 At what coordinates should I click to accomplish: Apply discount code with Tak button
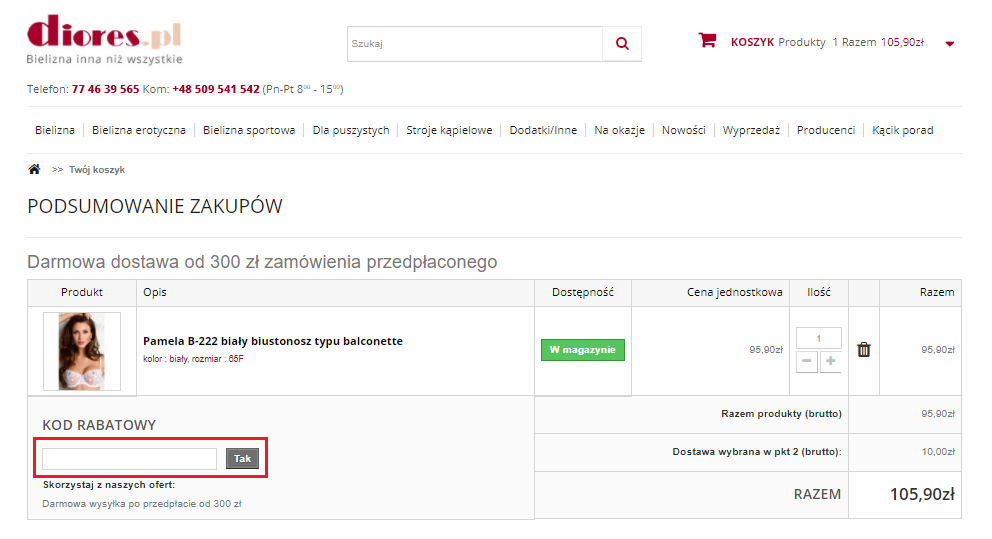[x=242, y=458]
